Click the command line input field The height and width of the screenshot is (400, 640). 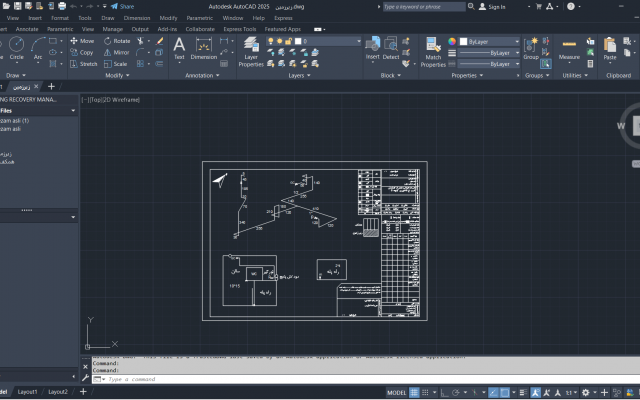coord(250,379)
